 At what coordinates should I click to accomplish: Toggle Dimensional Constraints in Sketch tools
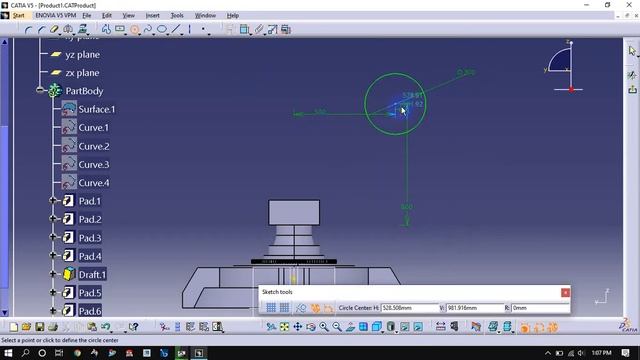point(328,308)
